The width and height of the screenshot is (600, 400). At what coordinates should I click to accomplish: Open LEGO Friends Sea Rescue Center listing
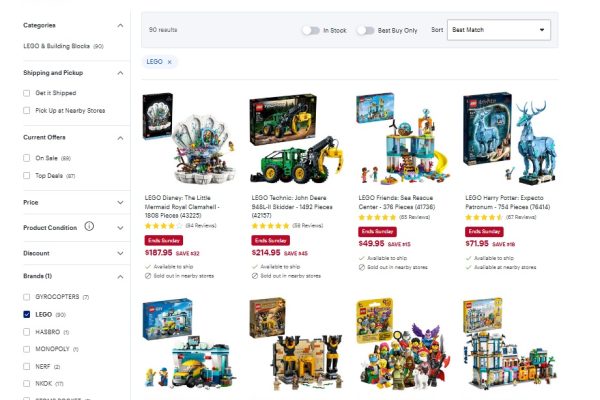coord(396,202)
